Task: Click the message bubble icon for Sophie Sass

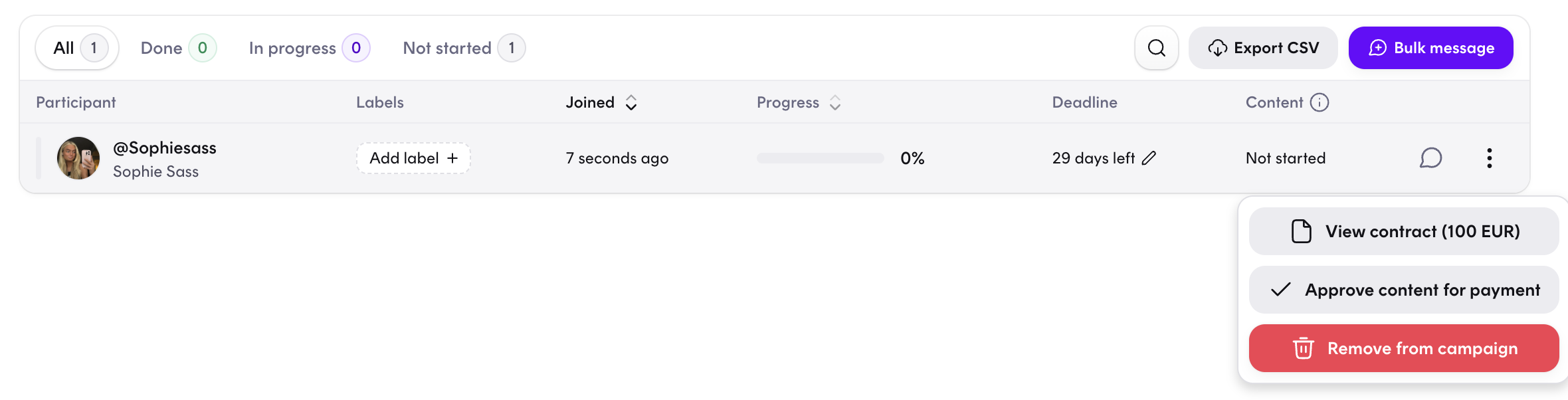Action: click(1430, 158)
